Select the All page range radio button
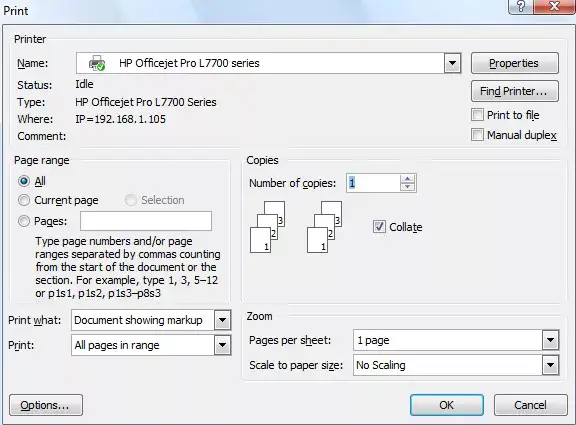The width and height of the screenshot is (576, 425). (24, 181)
